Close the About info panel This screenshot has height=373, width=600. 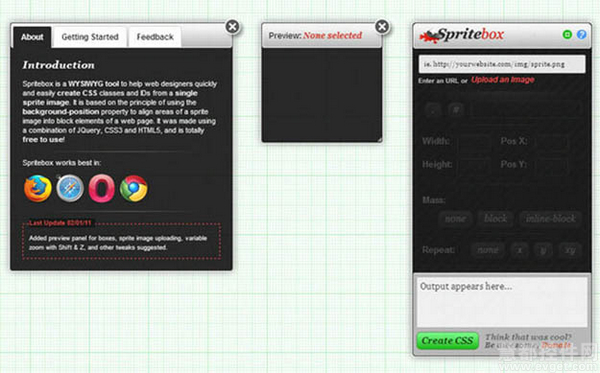click(x=232, y=26)
